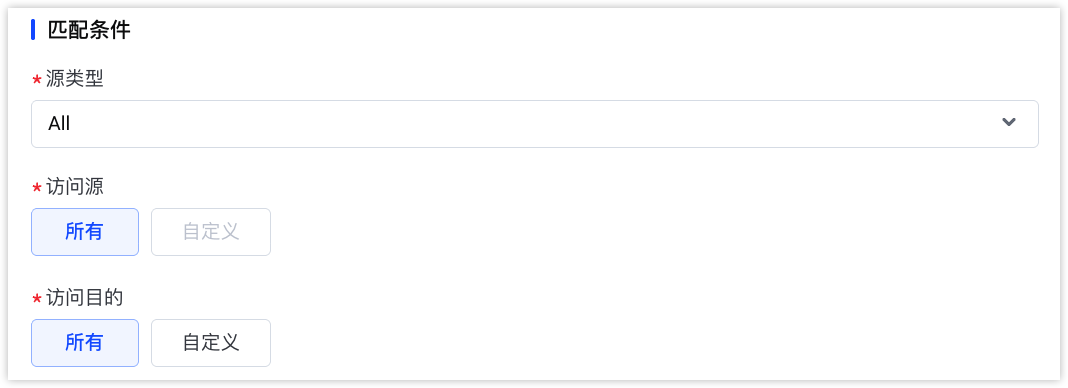Choose the greyed-out 自定义 option under 访问源
The width and height of the screenshot is (1068, 388).
click(211, 232)
